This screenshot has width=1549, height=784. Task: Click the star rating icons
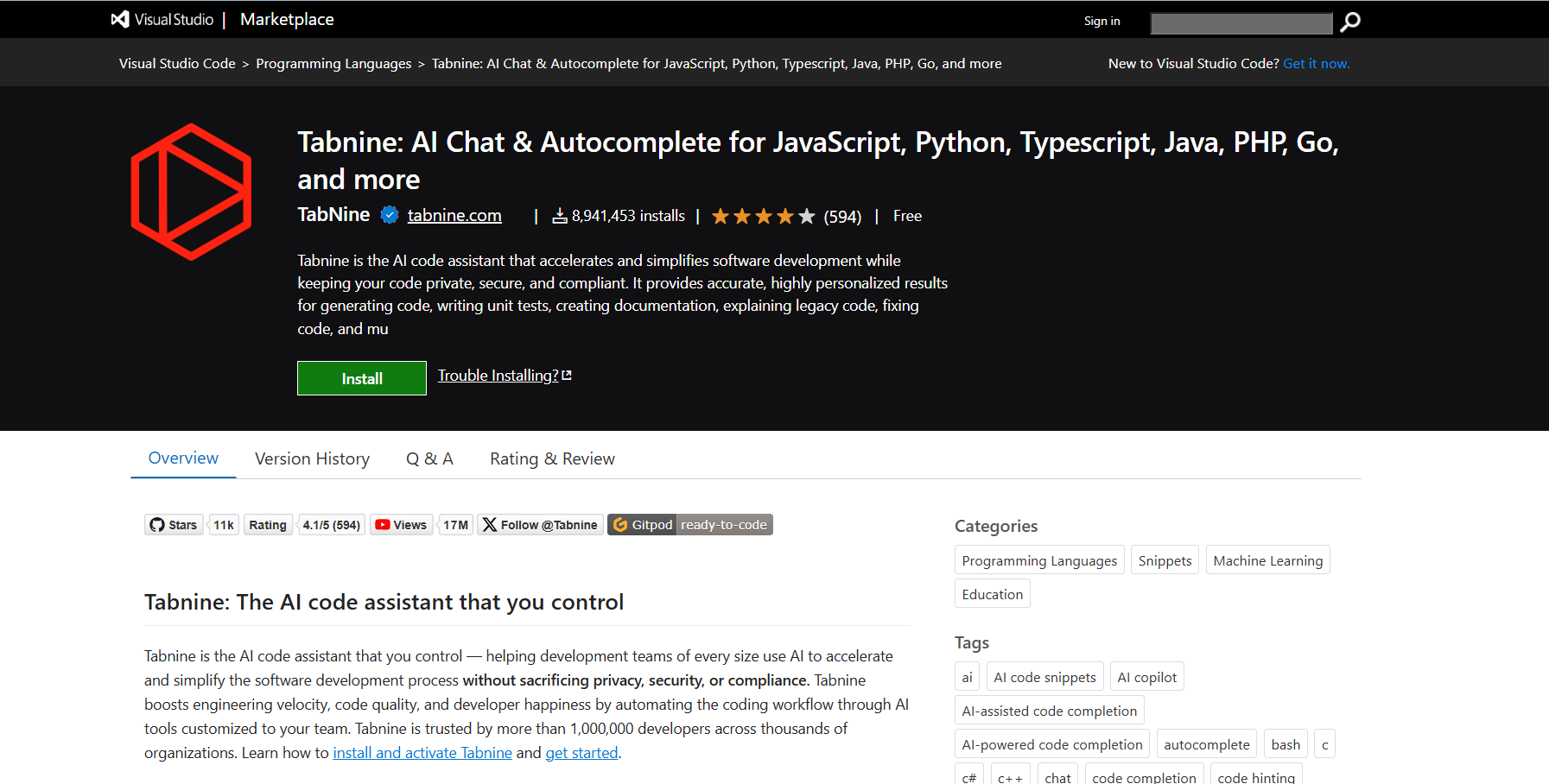coord(763,217)
